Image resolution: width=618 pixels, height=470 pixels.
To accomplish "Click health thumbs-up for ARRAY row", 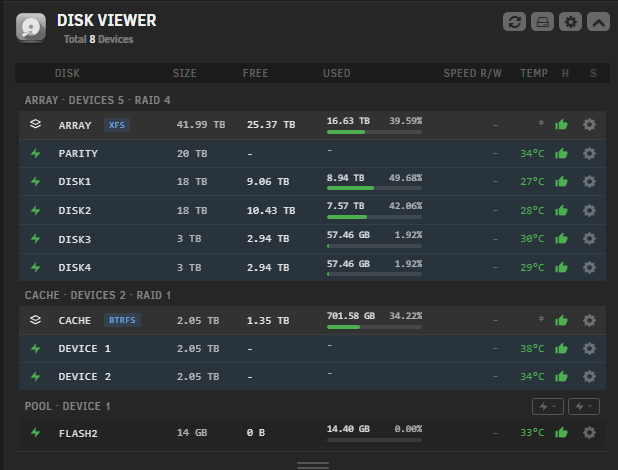I will 561,125.
